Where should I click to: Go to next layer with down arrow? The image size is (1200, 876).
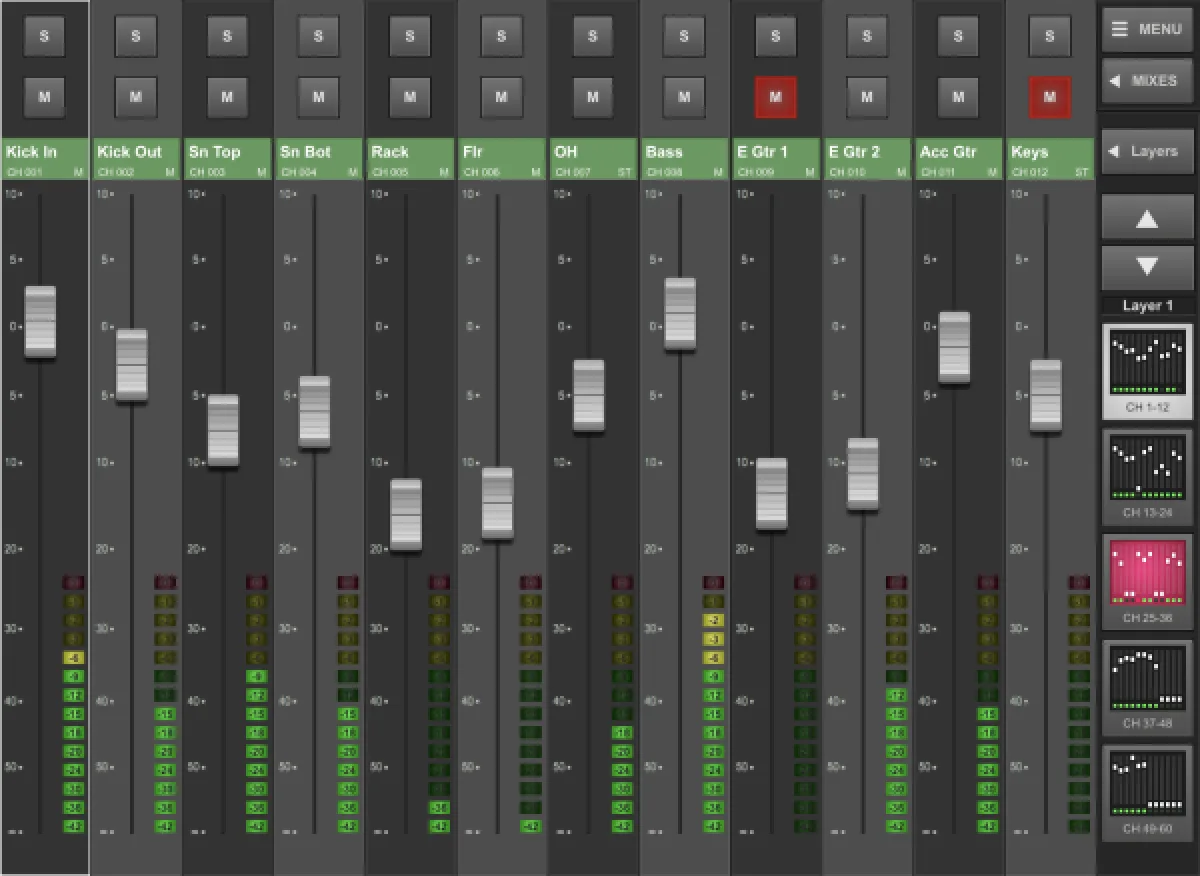coord(1147,267)
